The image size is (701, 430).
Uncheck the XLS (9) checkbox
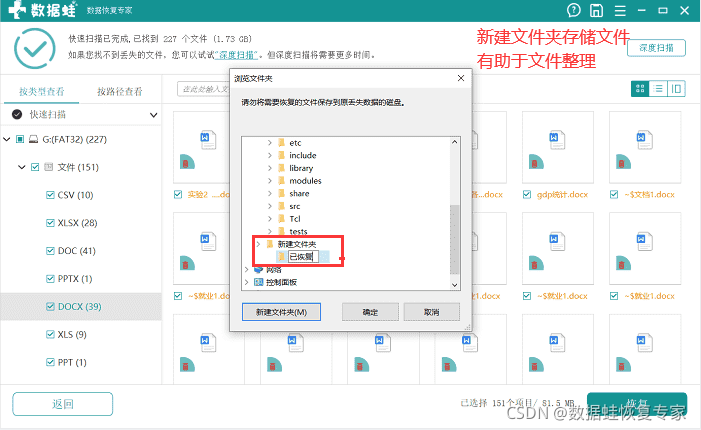click(x=50, y=334)
